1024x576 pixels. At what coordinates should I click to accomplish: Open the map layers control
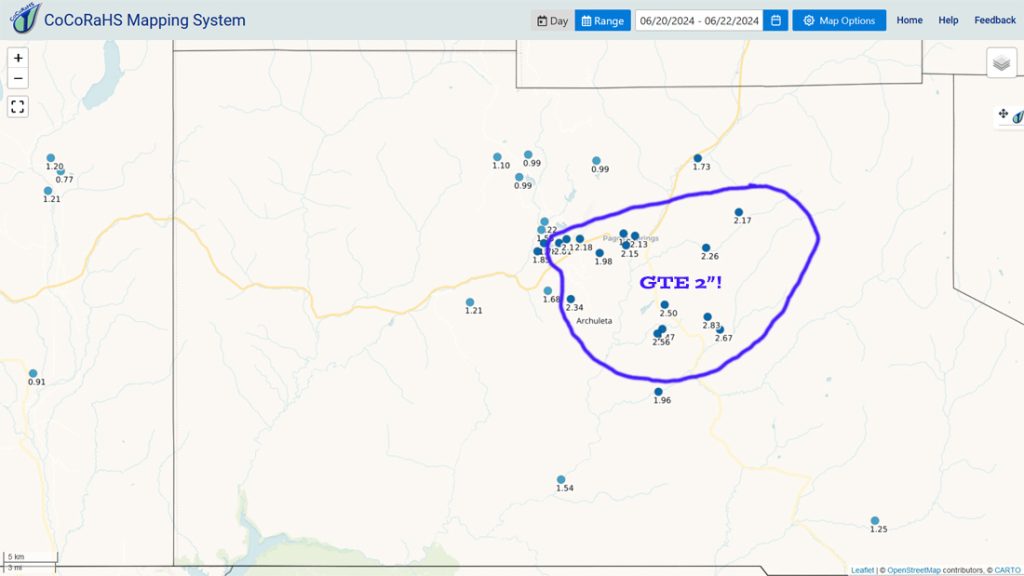[1001, 63]
